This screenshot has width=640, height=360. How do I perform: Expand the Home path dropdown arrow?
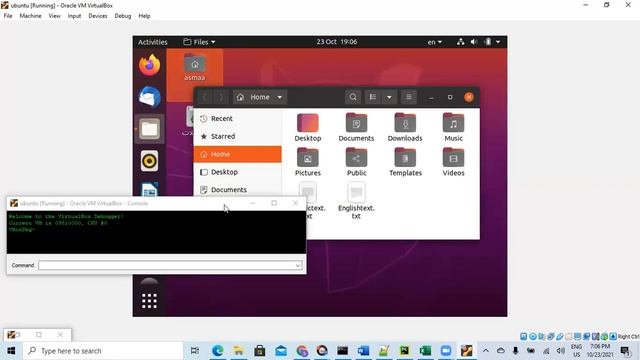pyautogui.click(x=280, y=97)
